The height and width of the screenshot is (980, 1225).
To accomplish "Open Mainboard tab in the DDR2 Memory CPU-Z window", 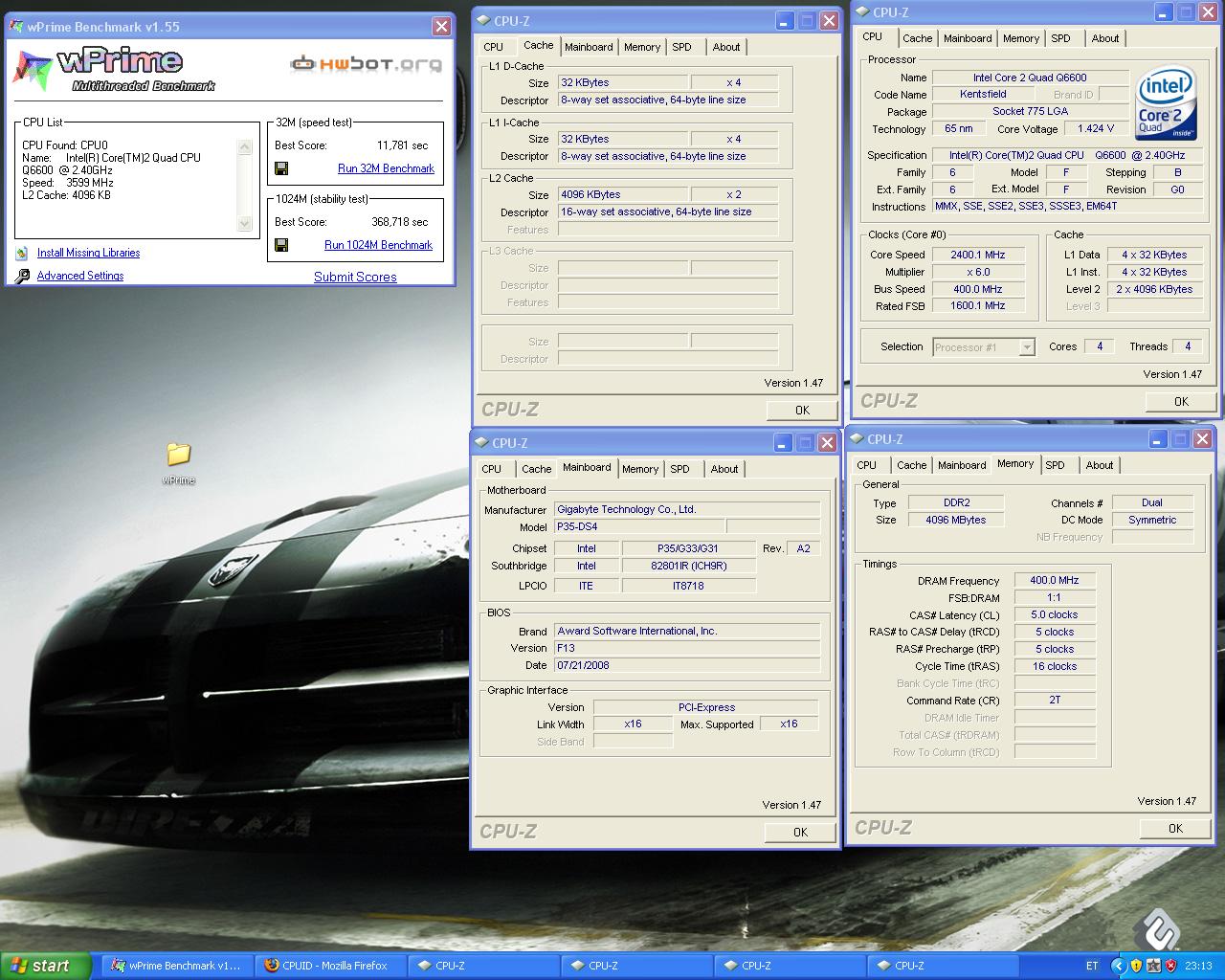I will 962,465.
